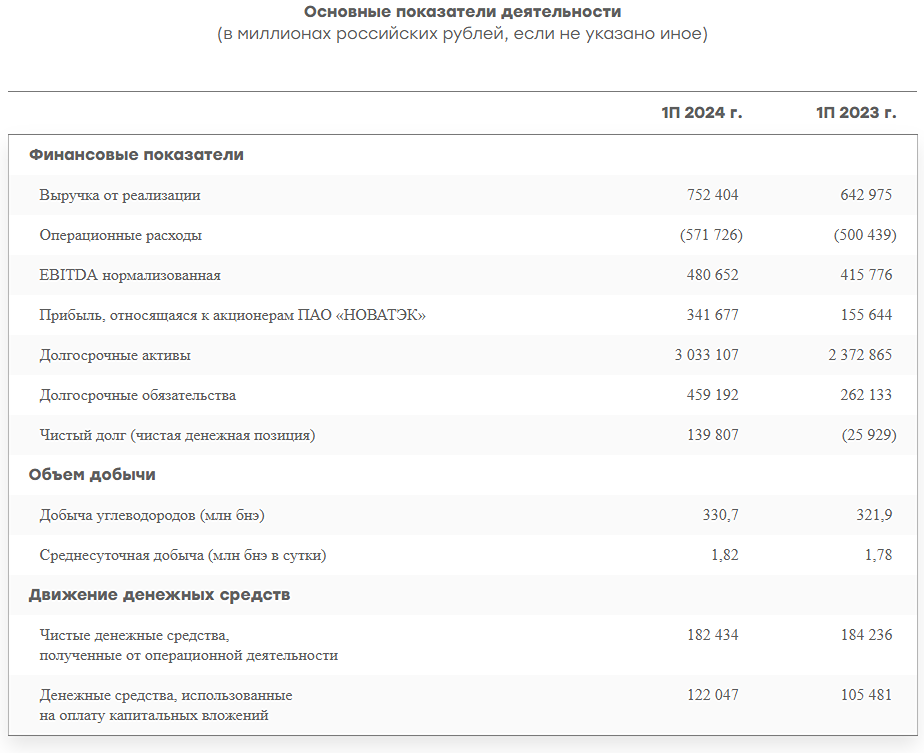Click the Операционные расходы row label
Screen dimensions: 924x753
121,235
